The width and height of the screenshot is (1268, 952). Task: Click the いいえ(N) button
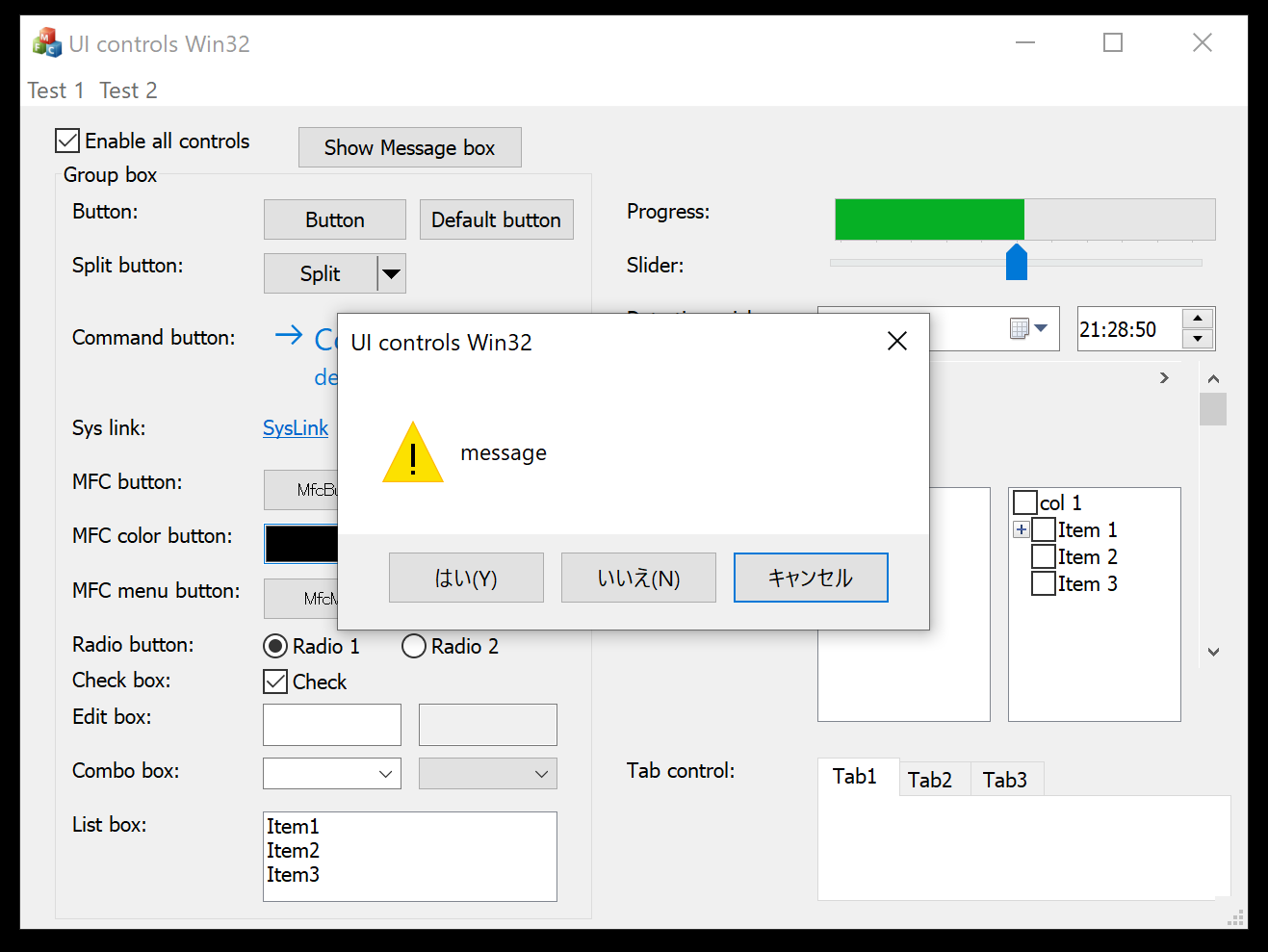(x=638, y=578)
